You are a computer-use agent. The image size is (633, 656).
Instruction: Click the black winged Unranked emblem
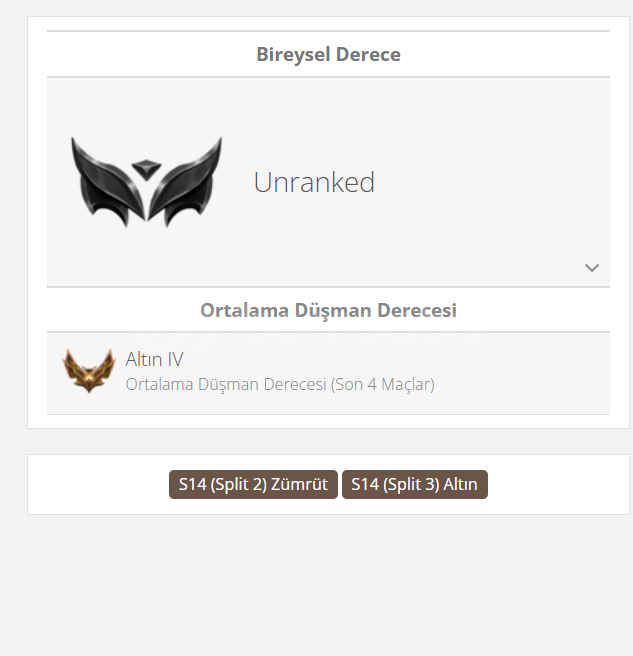click(146, 182)
